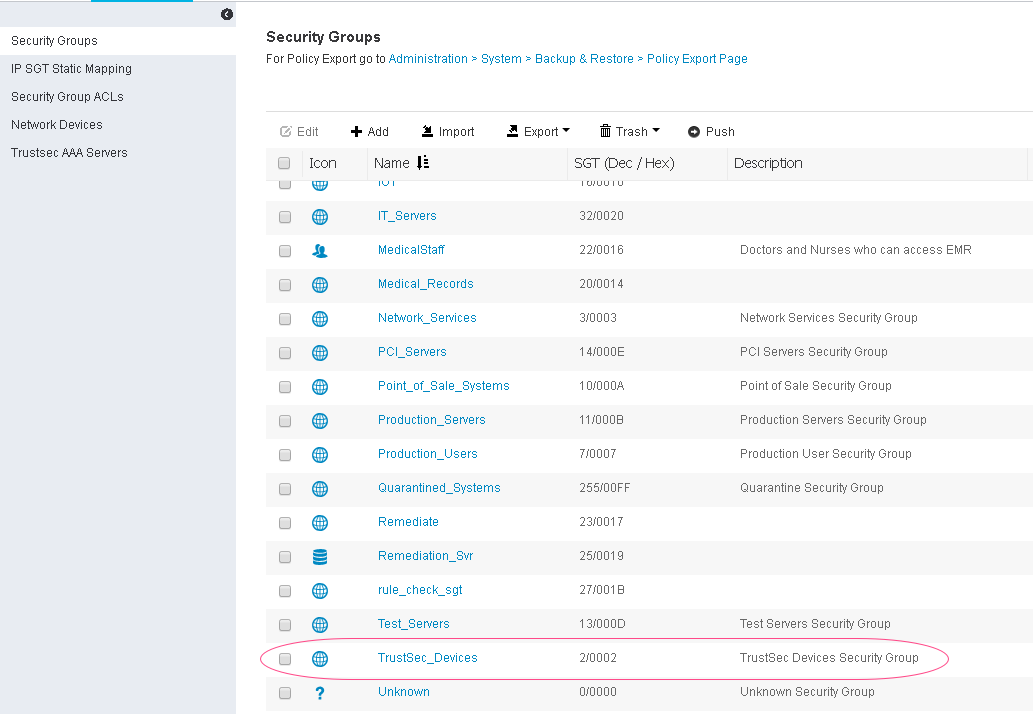Click the Edit pencil icon

(286, 131)
